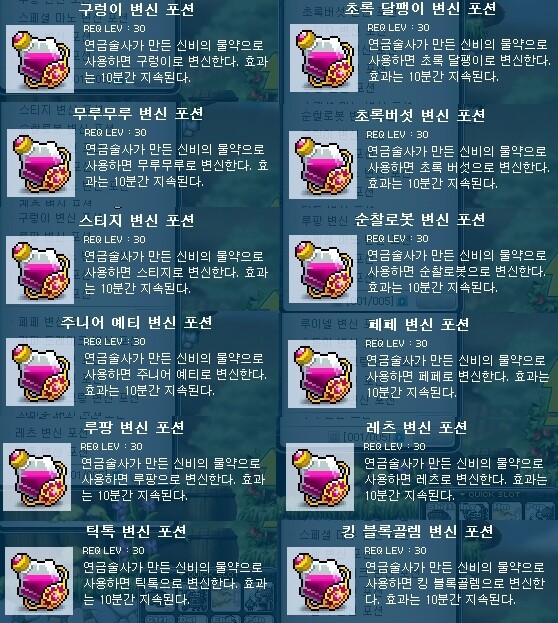Image resolution: width=558 pixels, height=623 pixels.
Task: Click the 무루무루 변신 포션 potion icon
Action: 41,163
